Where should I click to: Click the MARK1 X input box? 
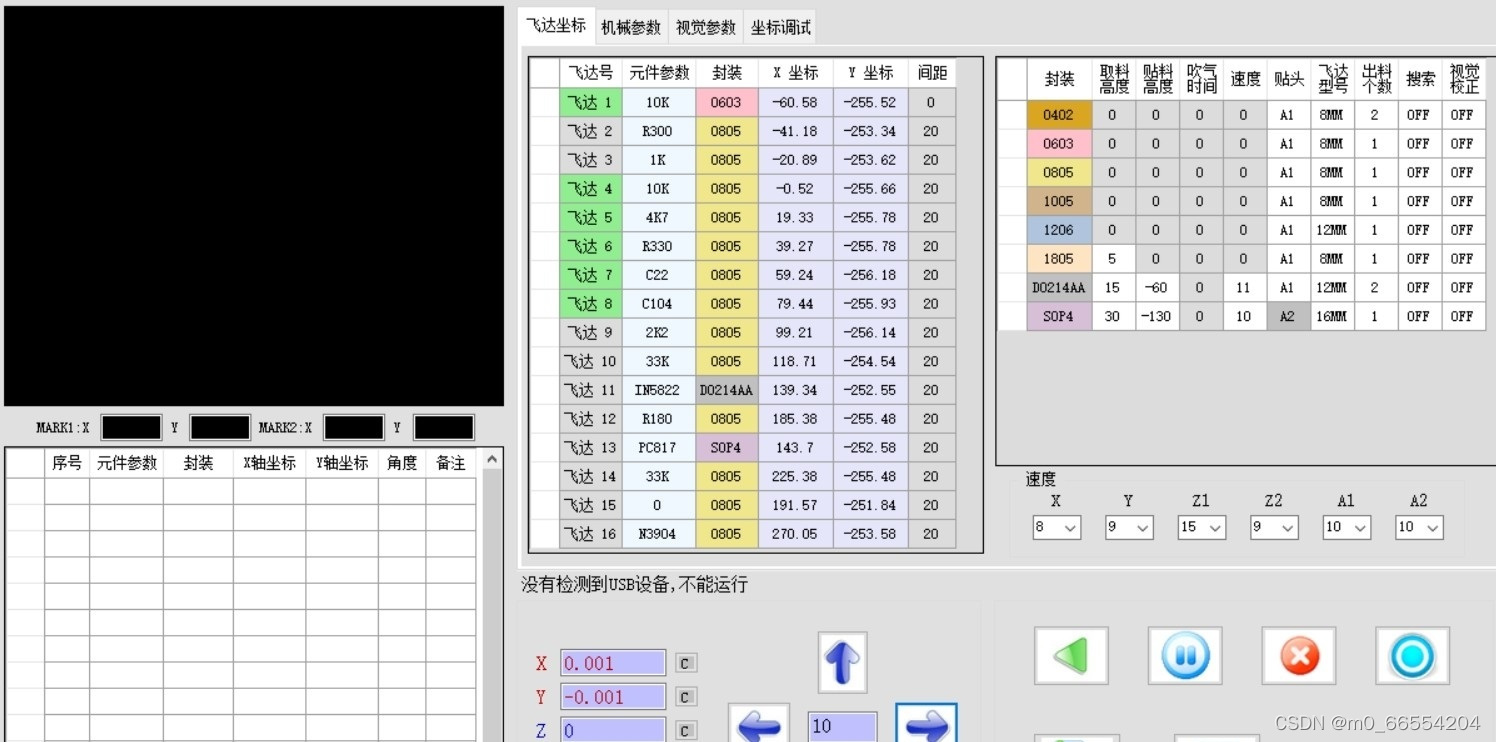131,428
